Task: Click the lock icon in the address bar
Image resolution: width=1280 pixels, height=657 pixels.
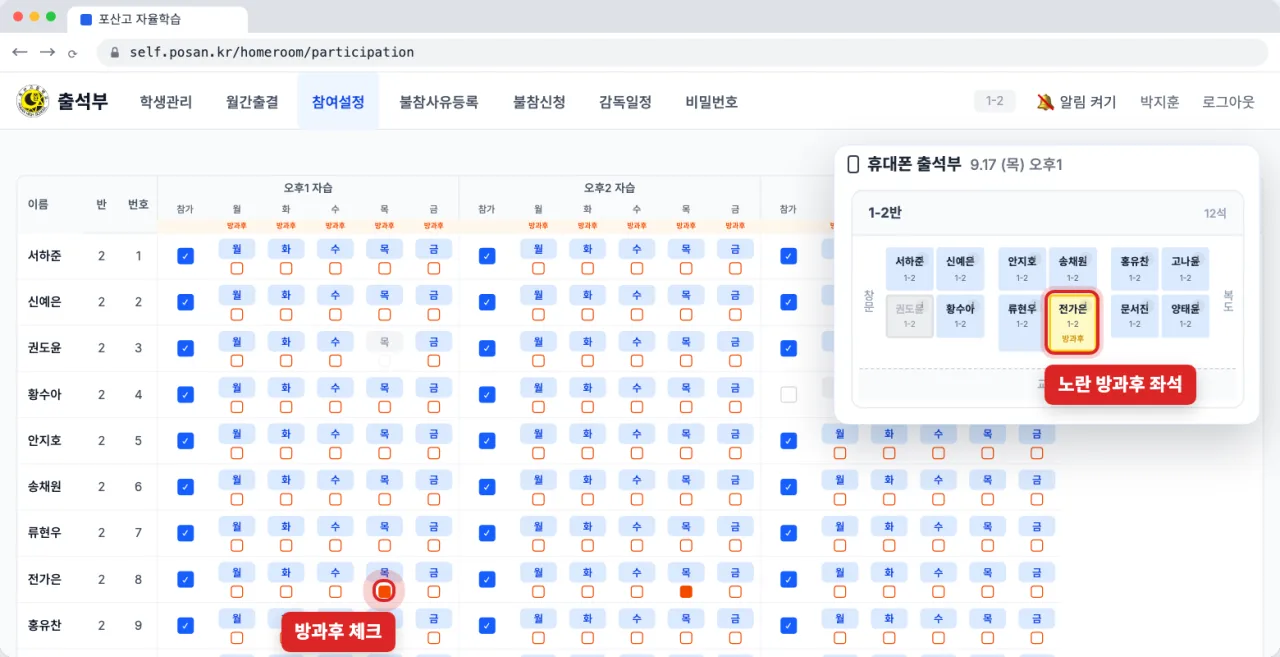Action: (x=115, y=52)
